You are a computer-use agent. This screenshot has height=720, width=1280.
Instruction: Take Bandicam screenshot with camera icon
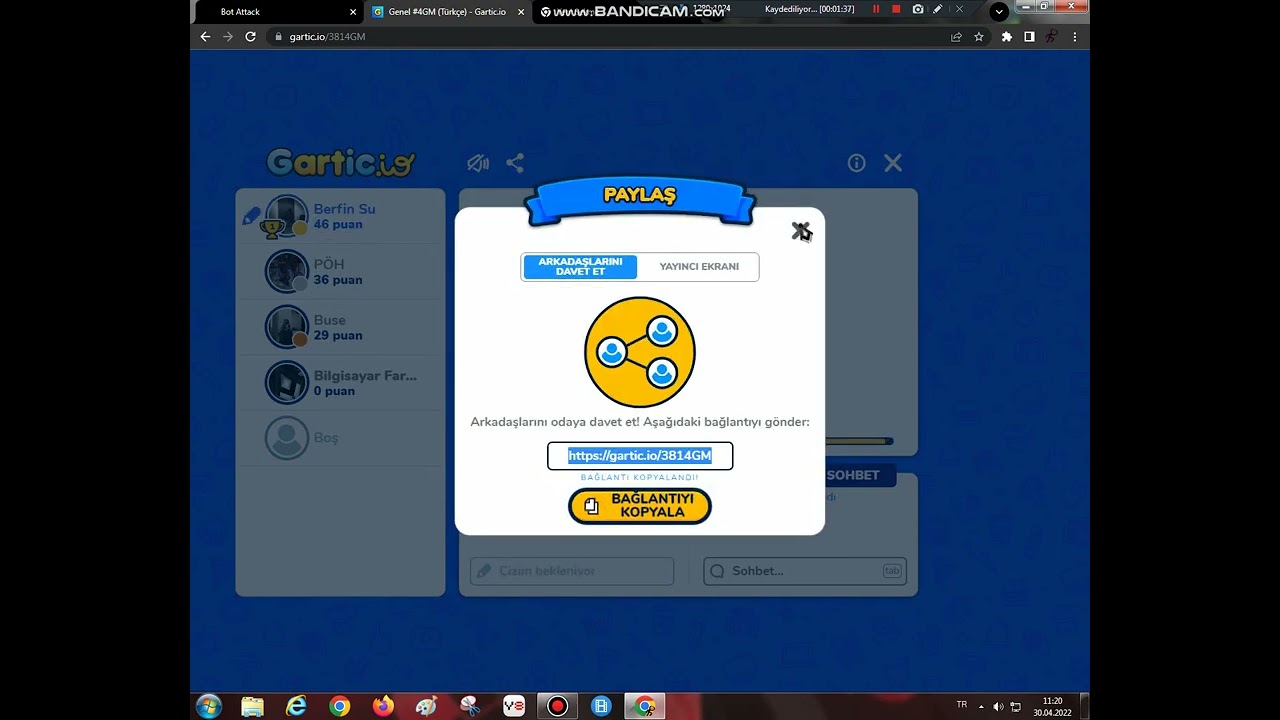[918, 9]
